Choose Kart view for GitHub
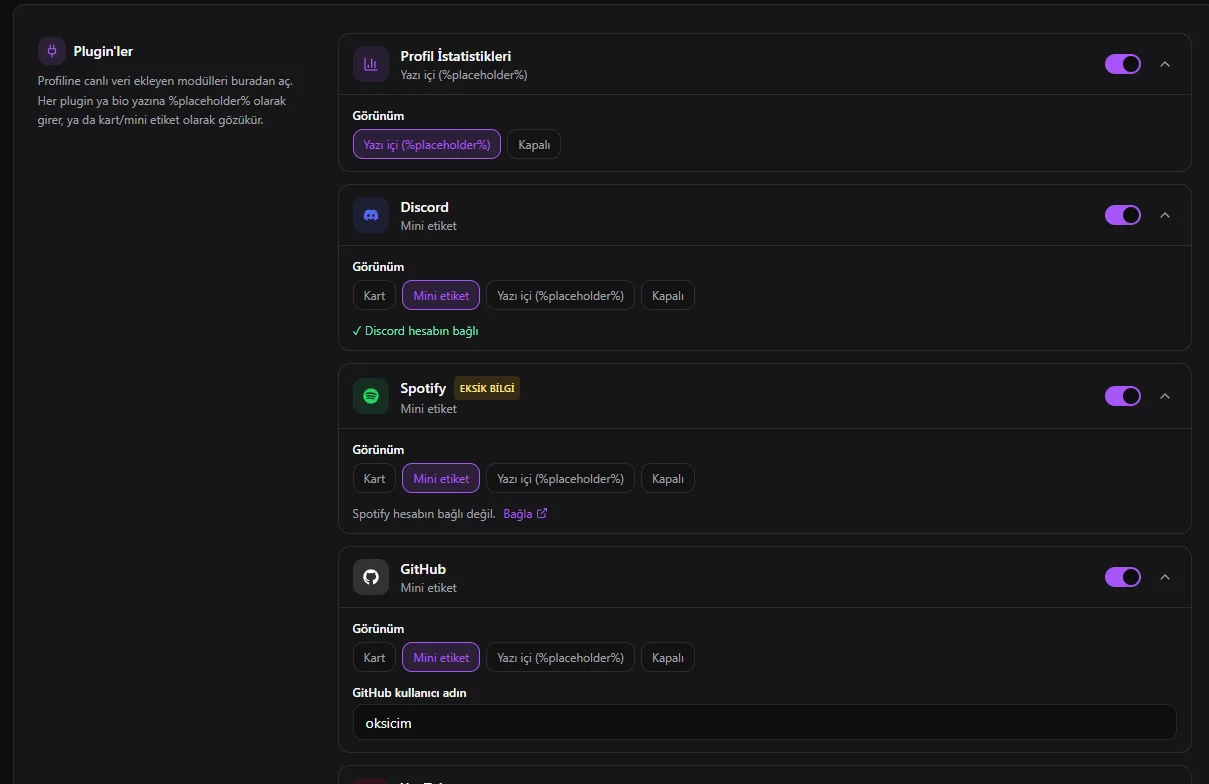The image size is (1209, 784). click(x=374, y=657)
